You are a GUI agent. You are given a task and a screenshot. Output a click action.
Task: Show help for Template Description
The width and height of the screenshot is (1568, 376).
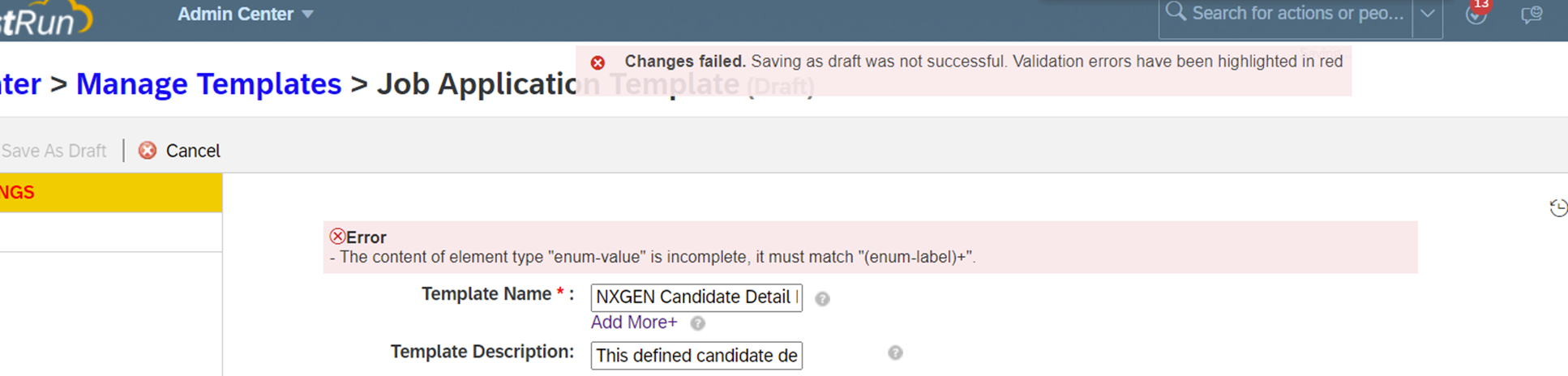coord(895,352)
